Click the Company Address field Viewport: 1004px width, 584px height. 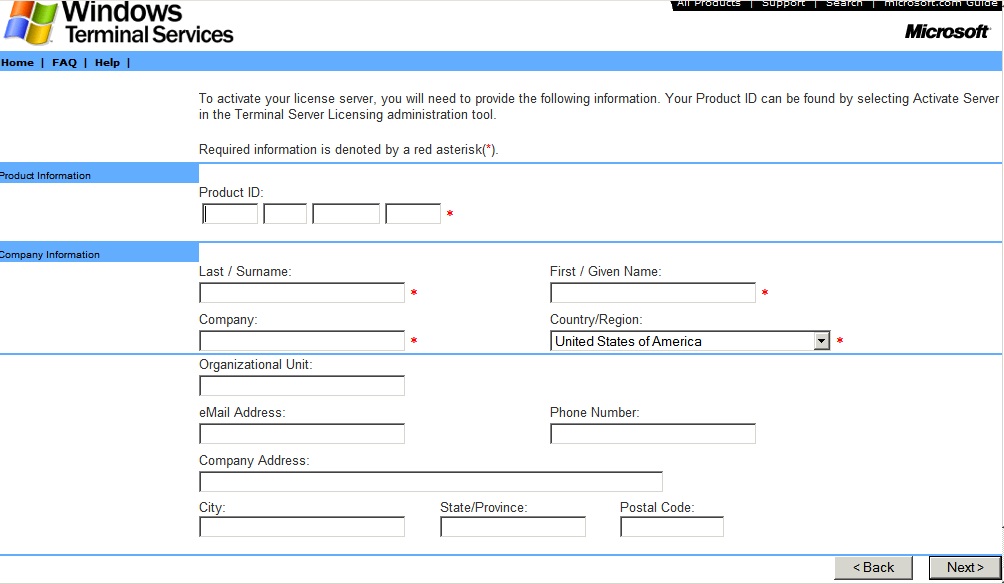431,482
